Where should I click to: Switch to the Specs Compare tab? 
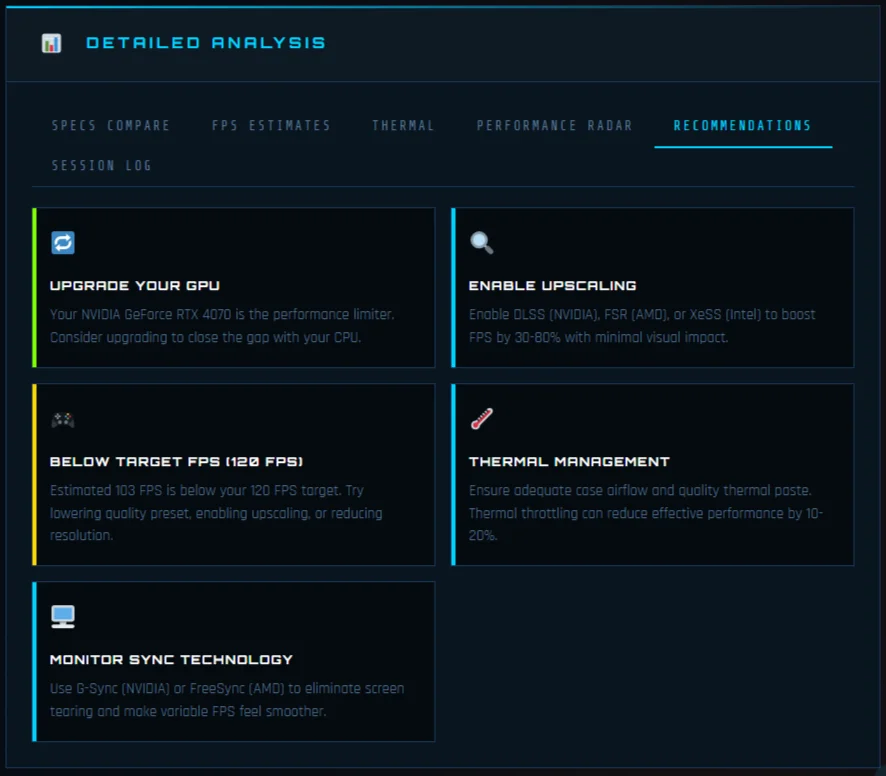[x=111, y=126]
